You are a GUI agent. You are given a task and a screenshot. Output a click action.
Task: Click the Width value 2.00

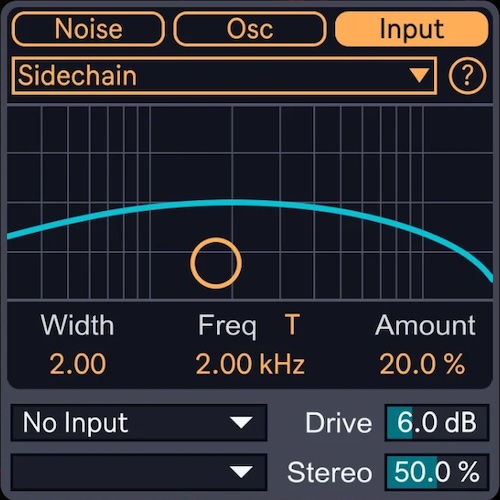click(x=78, y=364)
